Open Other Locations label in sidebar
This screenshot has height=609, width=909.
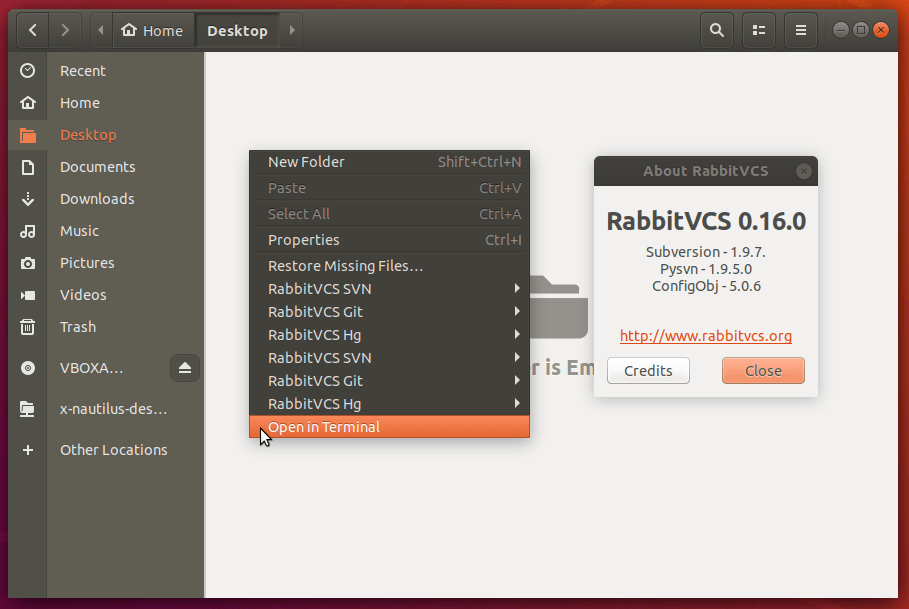pyautogui.click(x=114, y=450)
